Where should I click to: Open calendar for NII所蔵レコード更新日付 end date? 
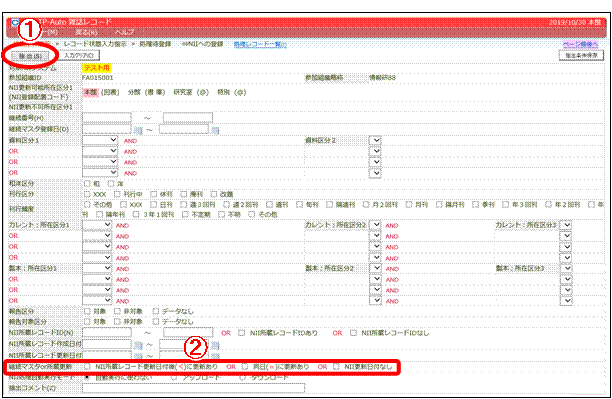215,356
